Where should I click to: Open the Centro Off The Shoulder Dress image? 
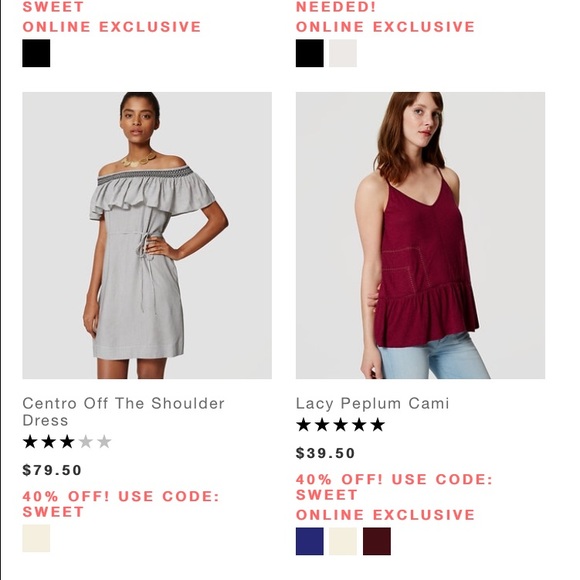147,235
